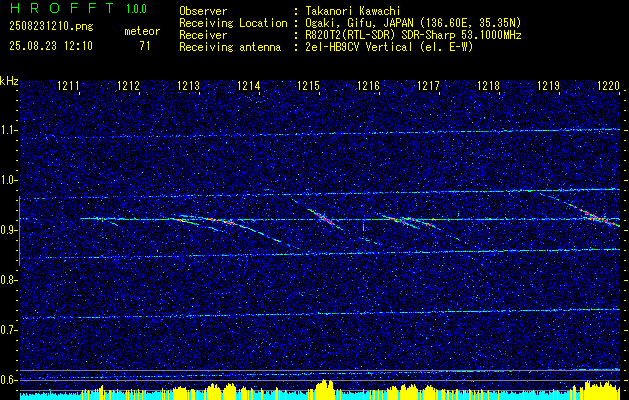Click the 0.9 kHz axis label
Viewport: 629px width, 400px height.
click(9, 230)
